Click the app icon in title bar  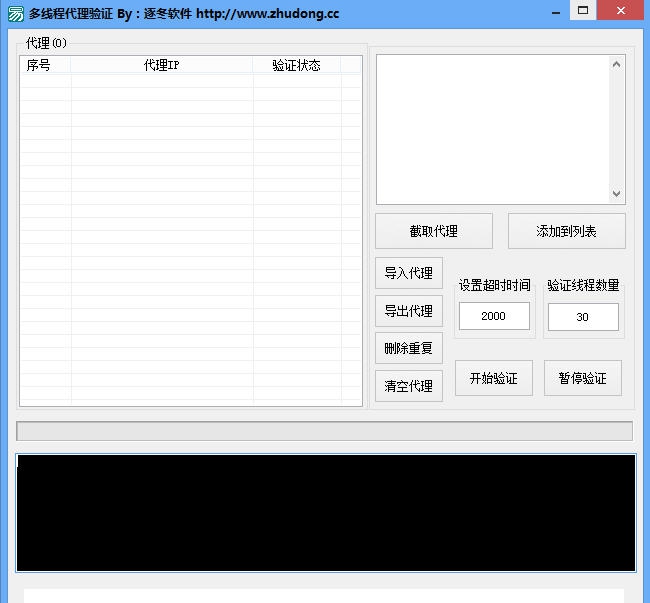click(16, 14)
